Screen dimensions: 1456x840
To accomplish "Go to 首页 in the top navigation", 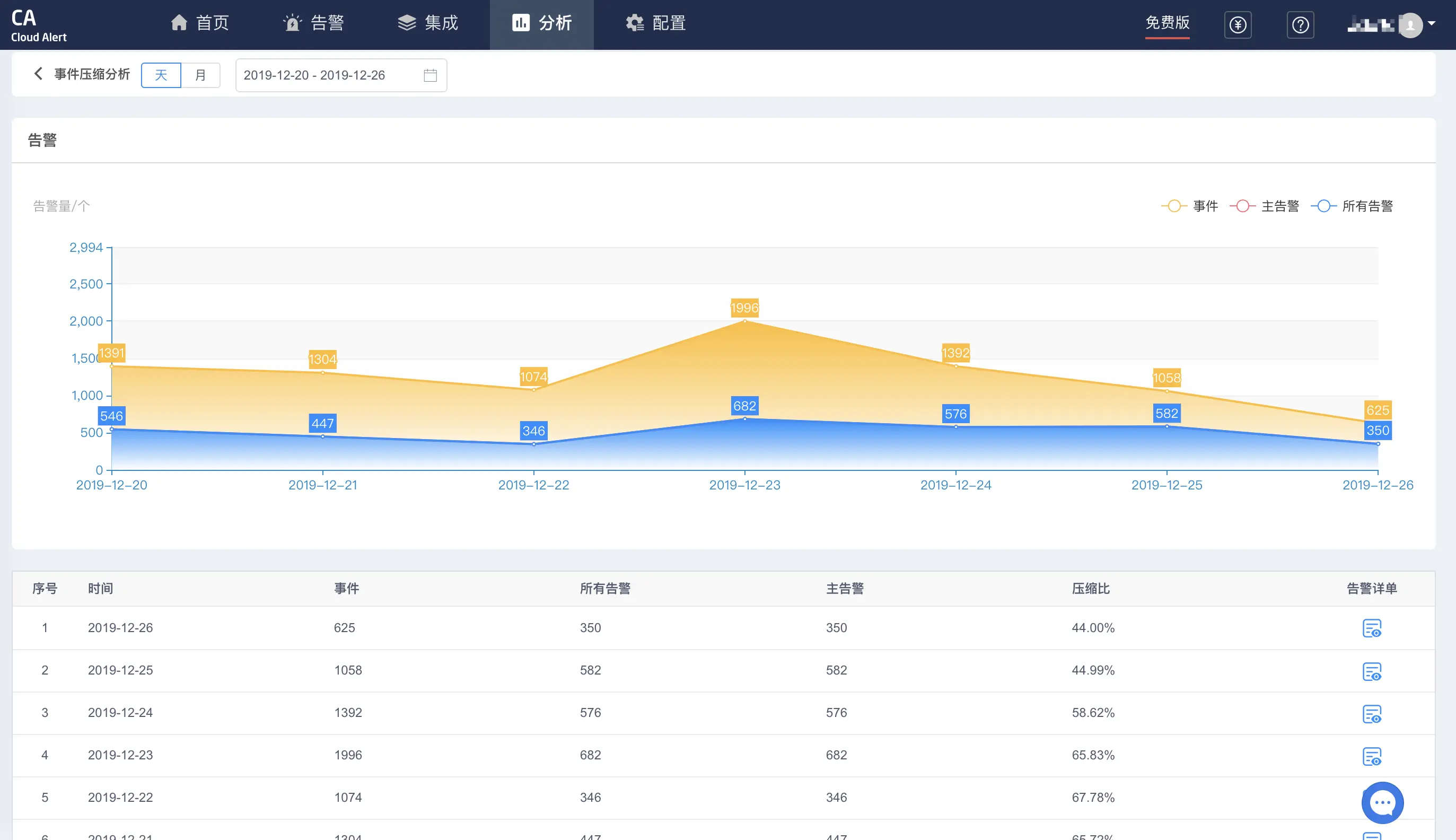I will point(199,23).
